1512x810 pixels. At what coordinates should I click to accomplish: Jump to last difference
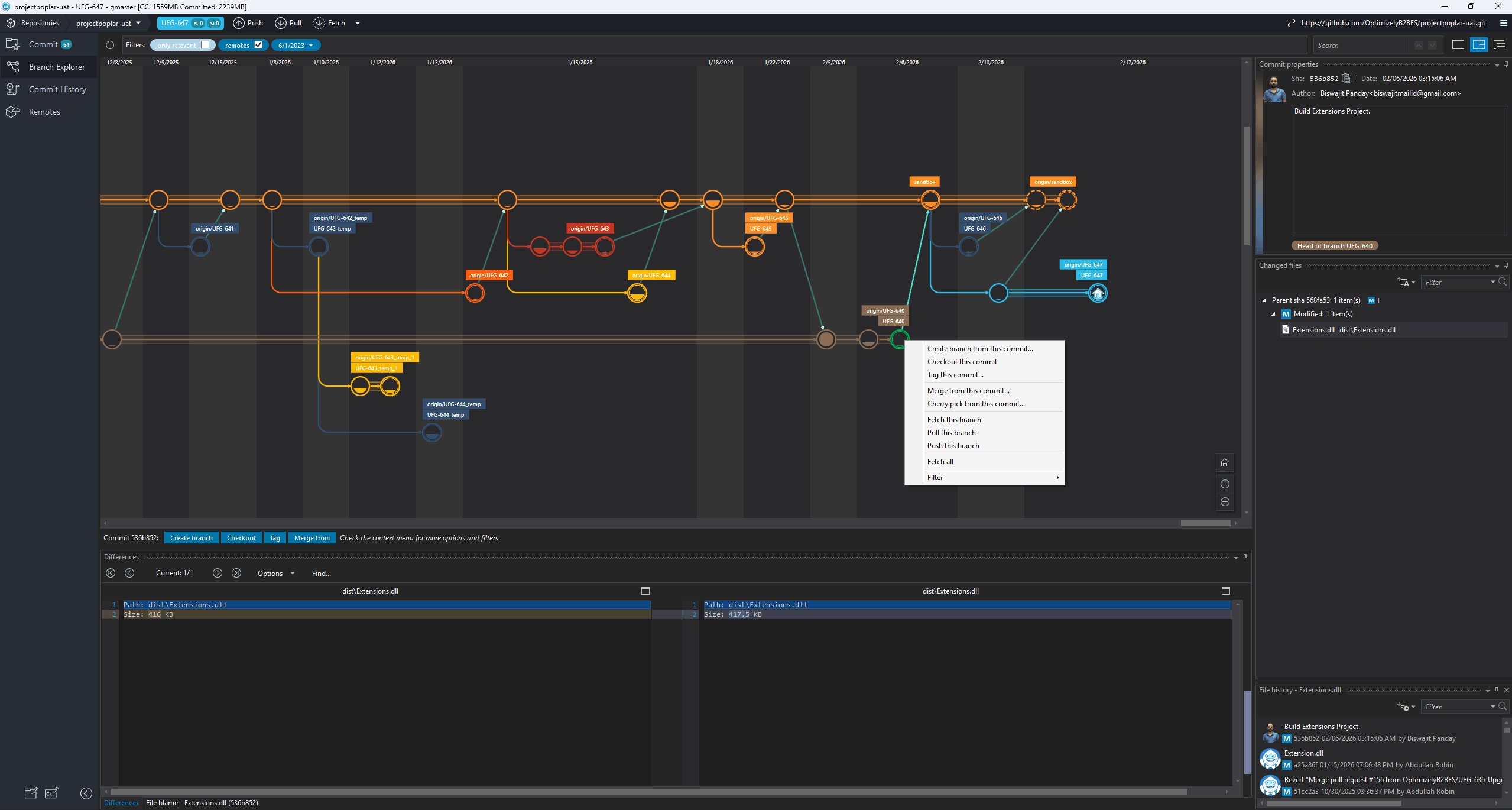pyautogui.click(x=236, y=573)
